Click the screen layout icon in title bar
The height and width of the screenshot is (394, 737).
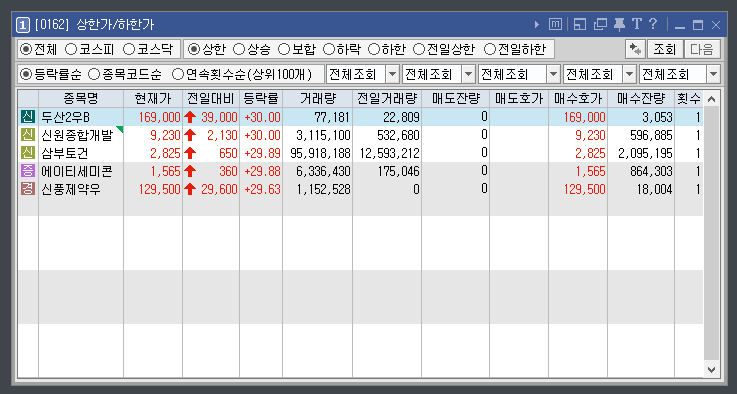coord(580,24)
